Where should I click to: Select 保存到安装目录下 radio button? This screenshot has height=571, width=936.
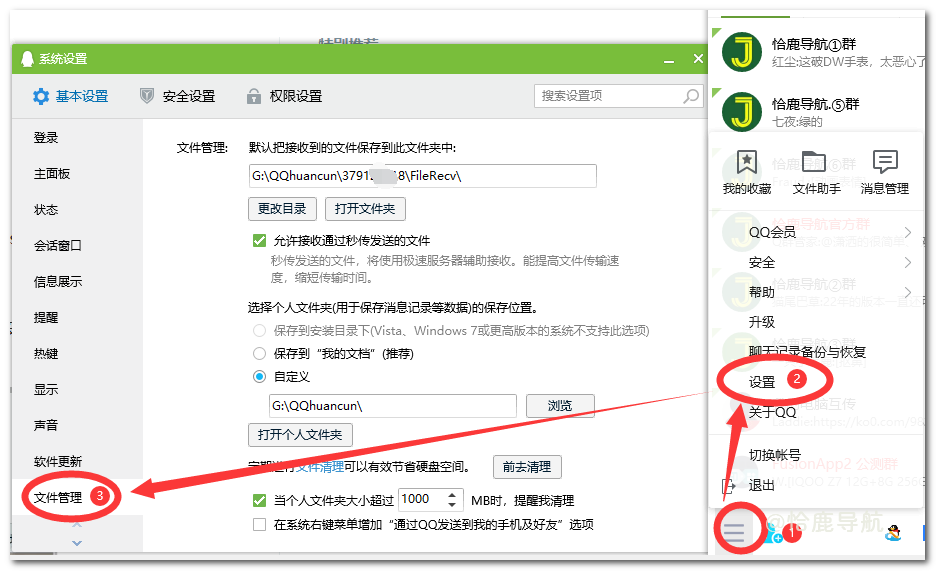coord(259,331)
